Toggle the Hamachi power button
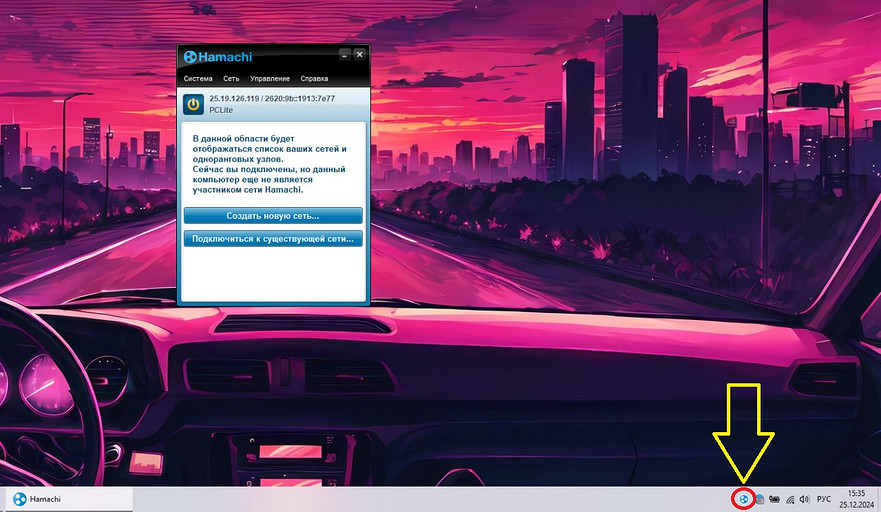Image resolution: width=881 pixels, height=512 pixels. click(194, 104)
